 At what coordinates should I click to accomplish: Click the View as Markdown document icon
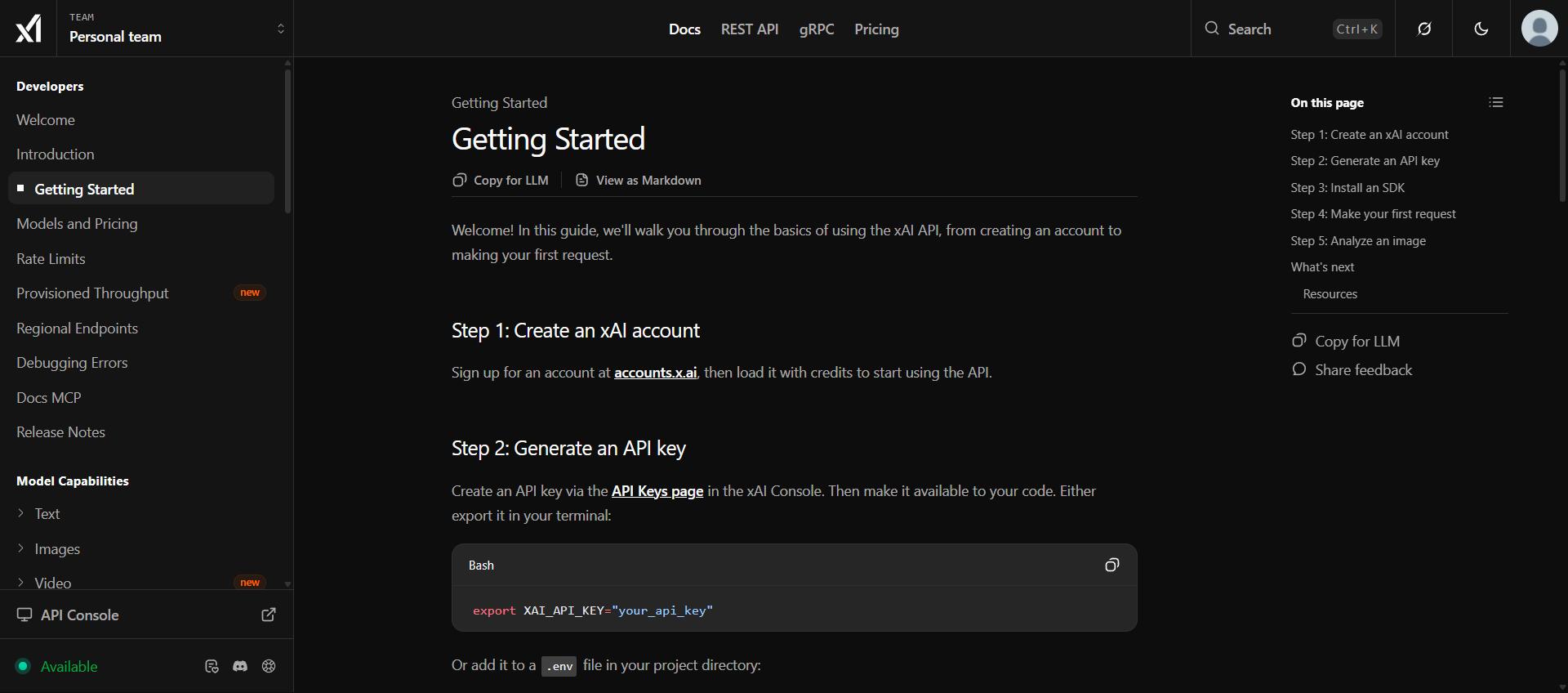click(581, 180)
